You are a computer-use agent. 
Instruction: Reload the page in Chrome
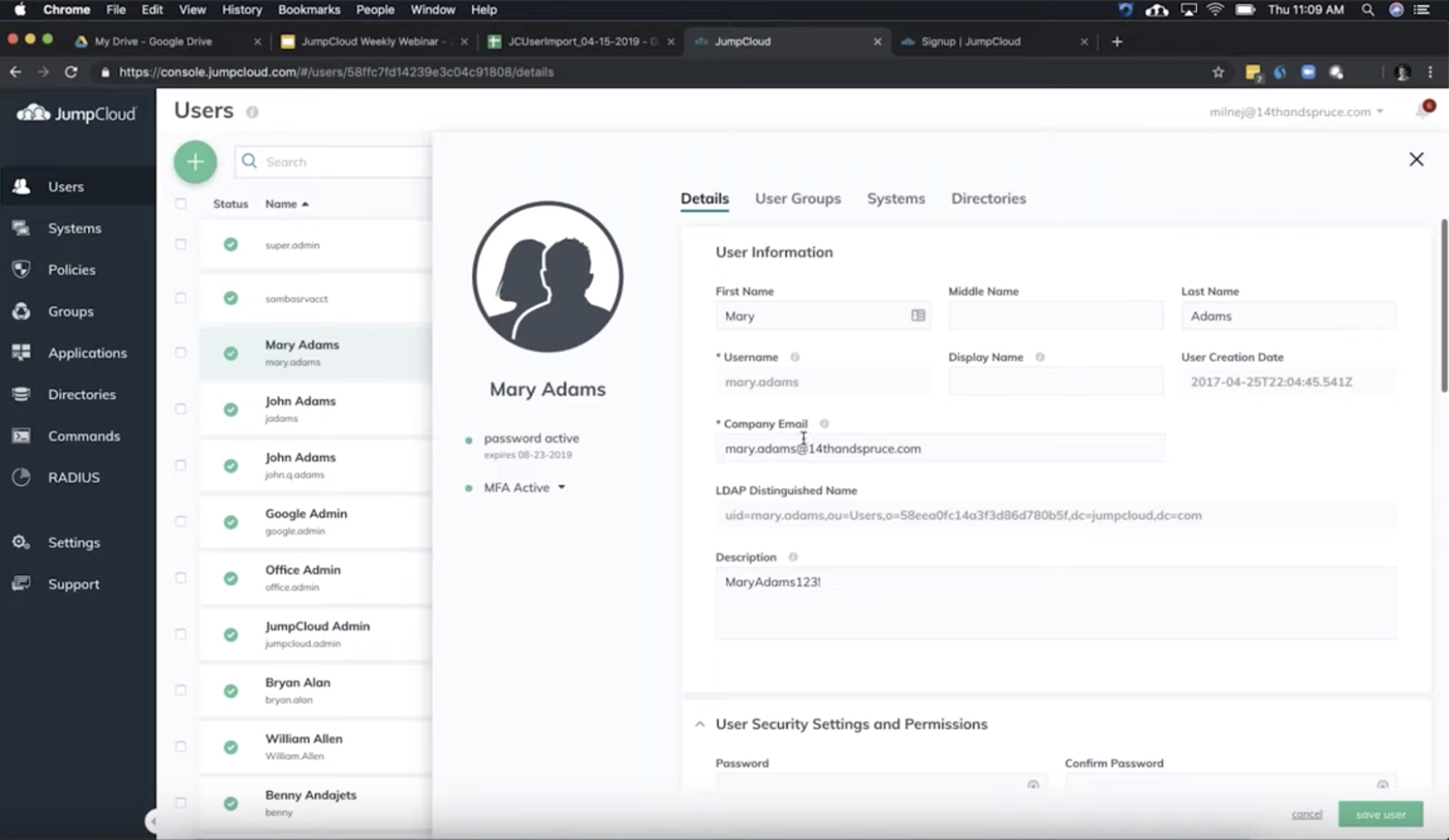71,72
